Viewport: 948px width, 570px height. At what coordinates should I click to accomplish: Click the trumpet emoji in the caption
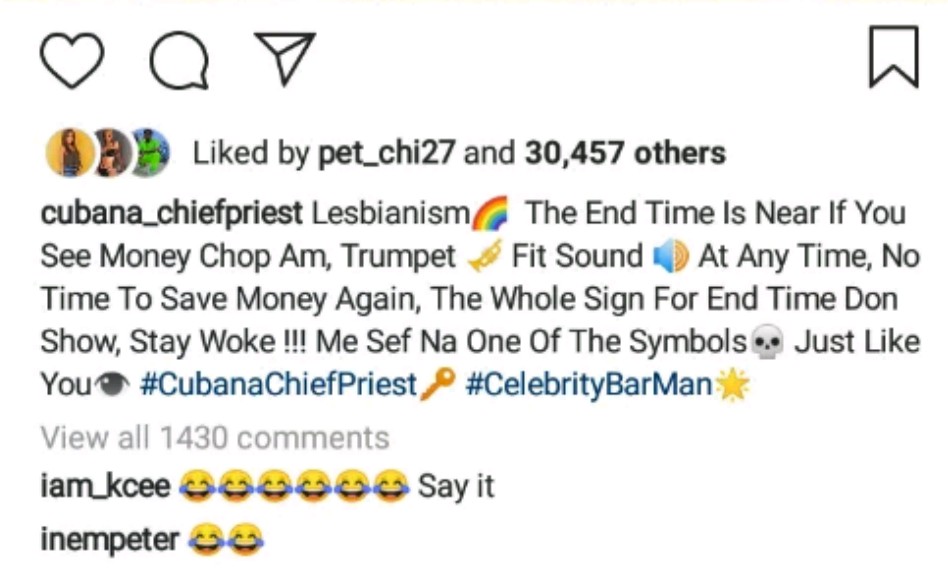point(484,257)
